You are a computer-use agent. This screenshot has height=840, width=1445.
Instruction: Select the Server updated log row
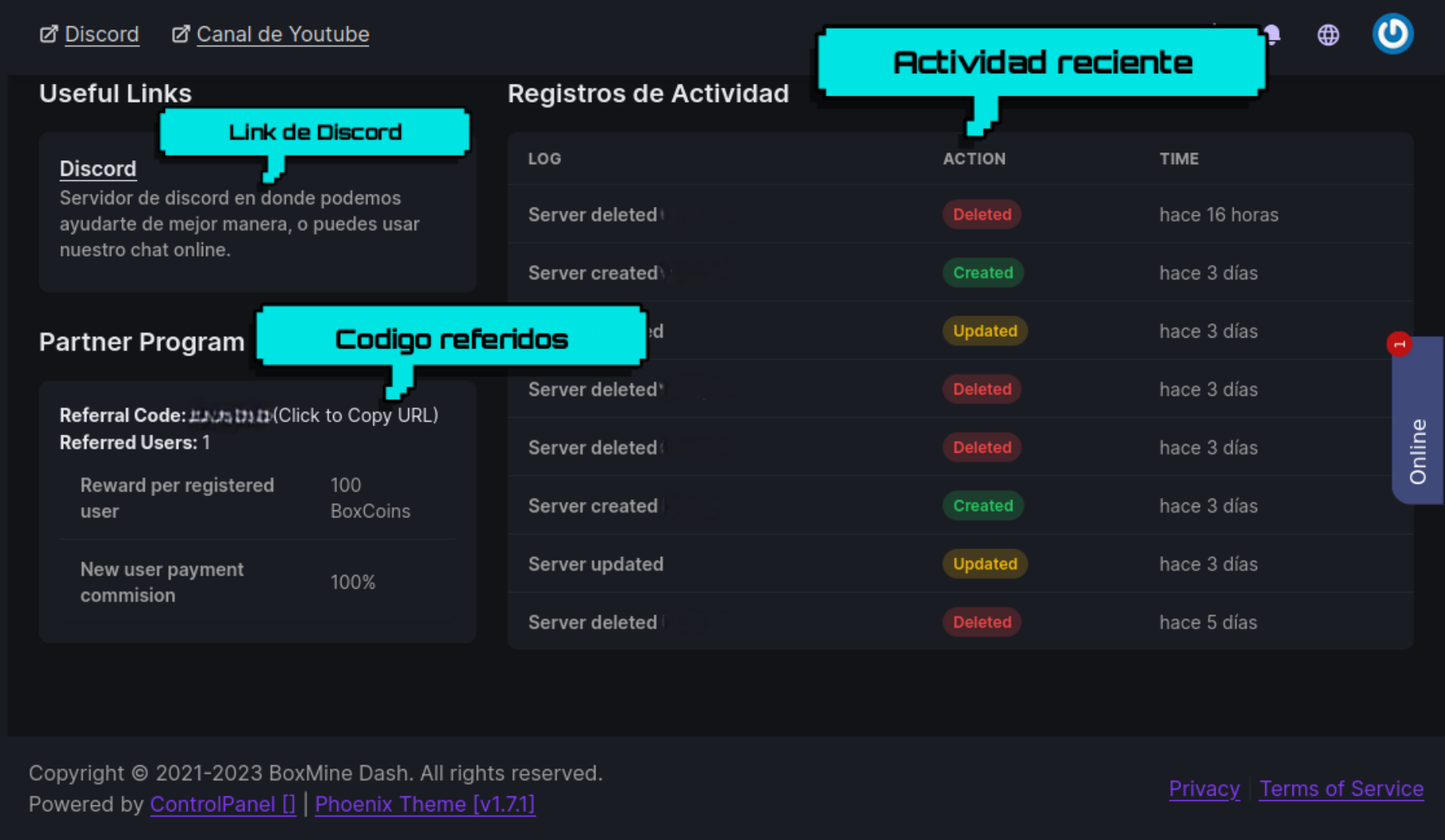pos(596,564)
